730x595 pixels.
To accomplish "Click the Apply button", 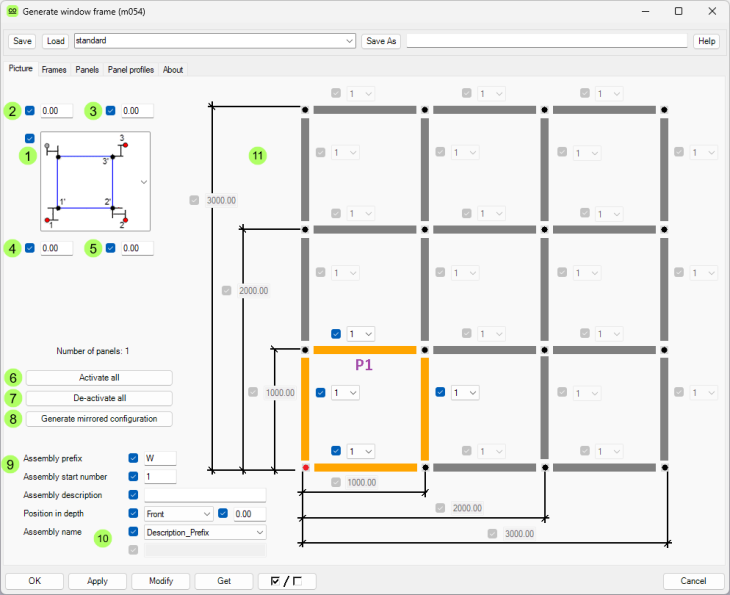I will click(x=97, y=581).
